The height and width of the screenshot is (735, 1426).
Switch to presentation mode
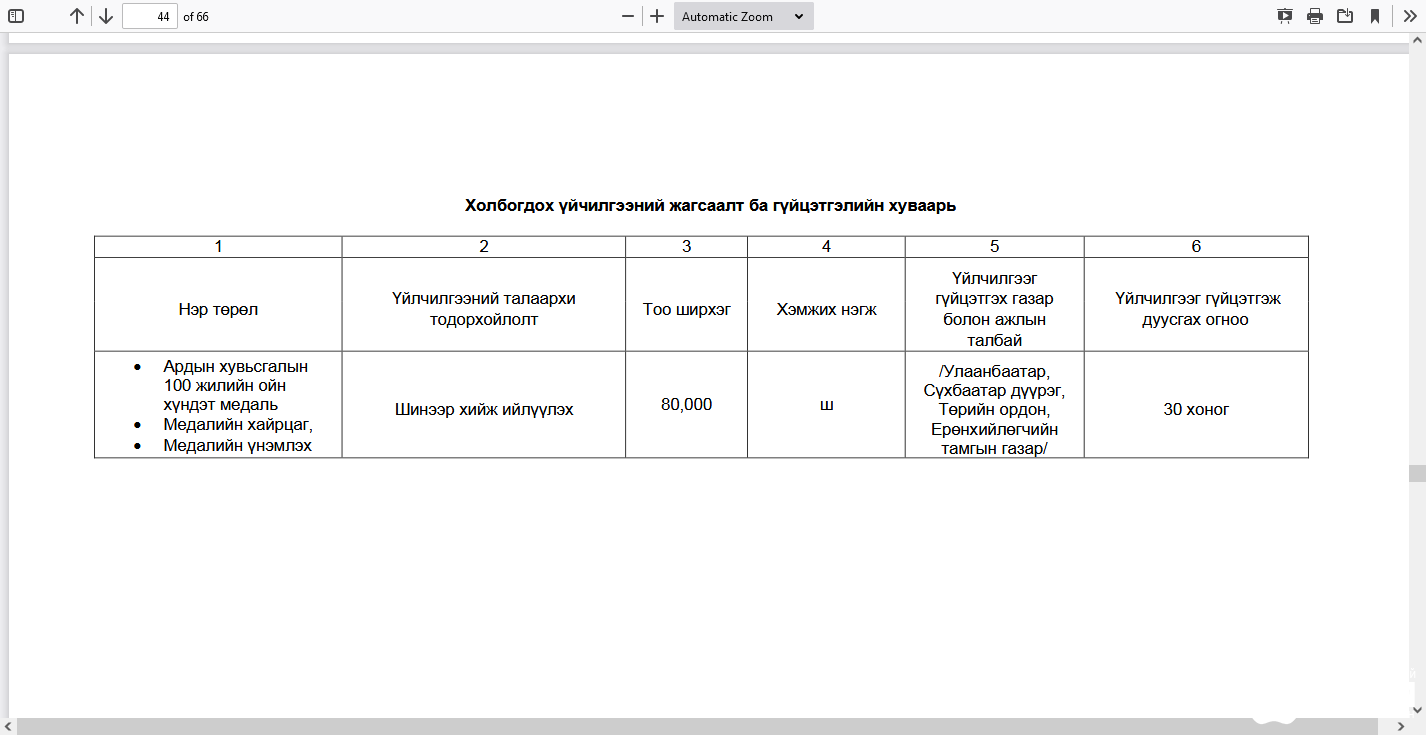(x=1285, y=16)
